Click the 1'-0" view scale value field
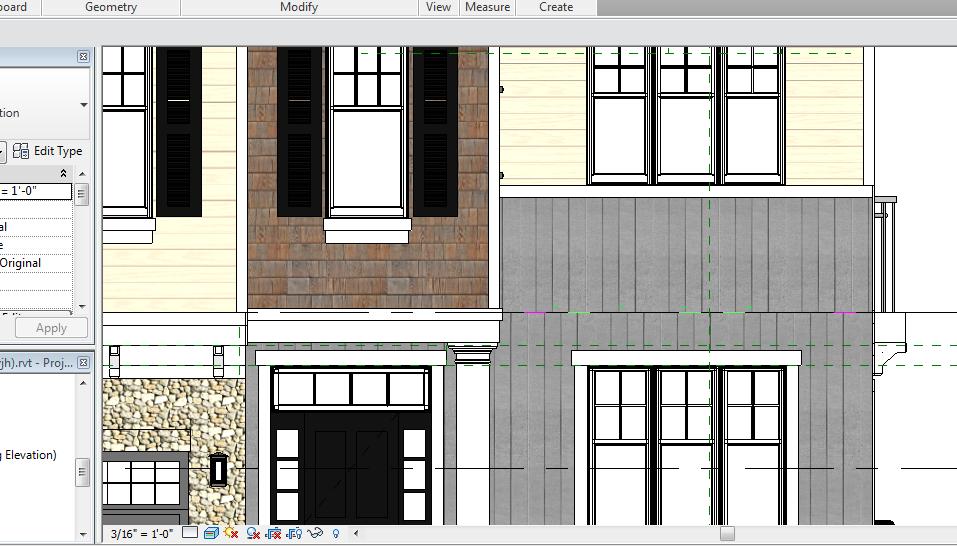The width and height of the screenshot is (957, 546). point(35,192)
